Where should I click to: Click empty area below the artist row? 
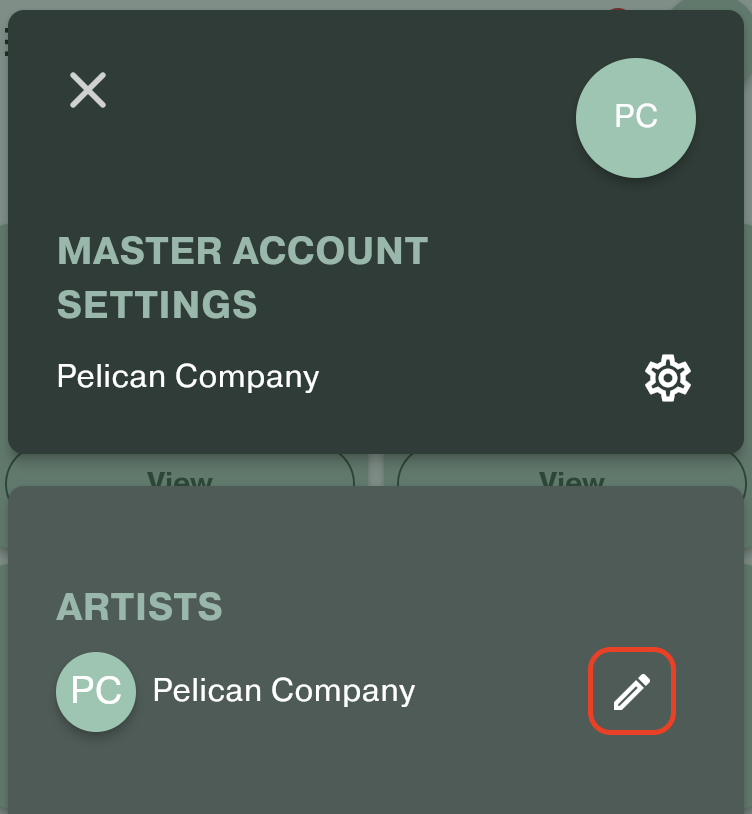375,775
